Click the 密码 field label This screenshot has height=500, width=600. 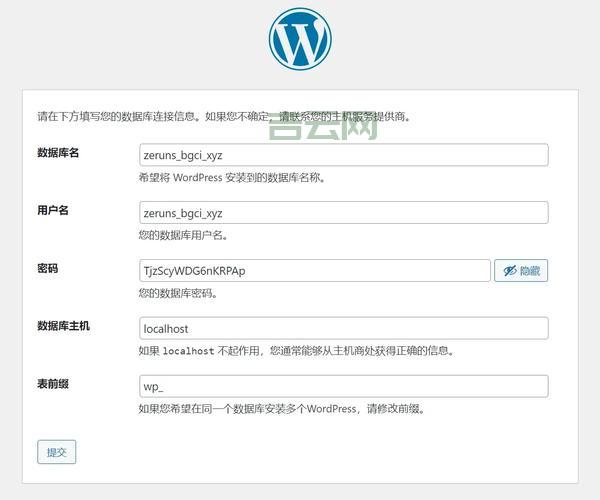47,268
